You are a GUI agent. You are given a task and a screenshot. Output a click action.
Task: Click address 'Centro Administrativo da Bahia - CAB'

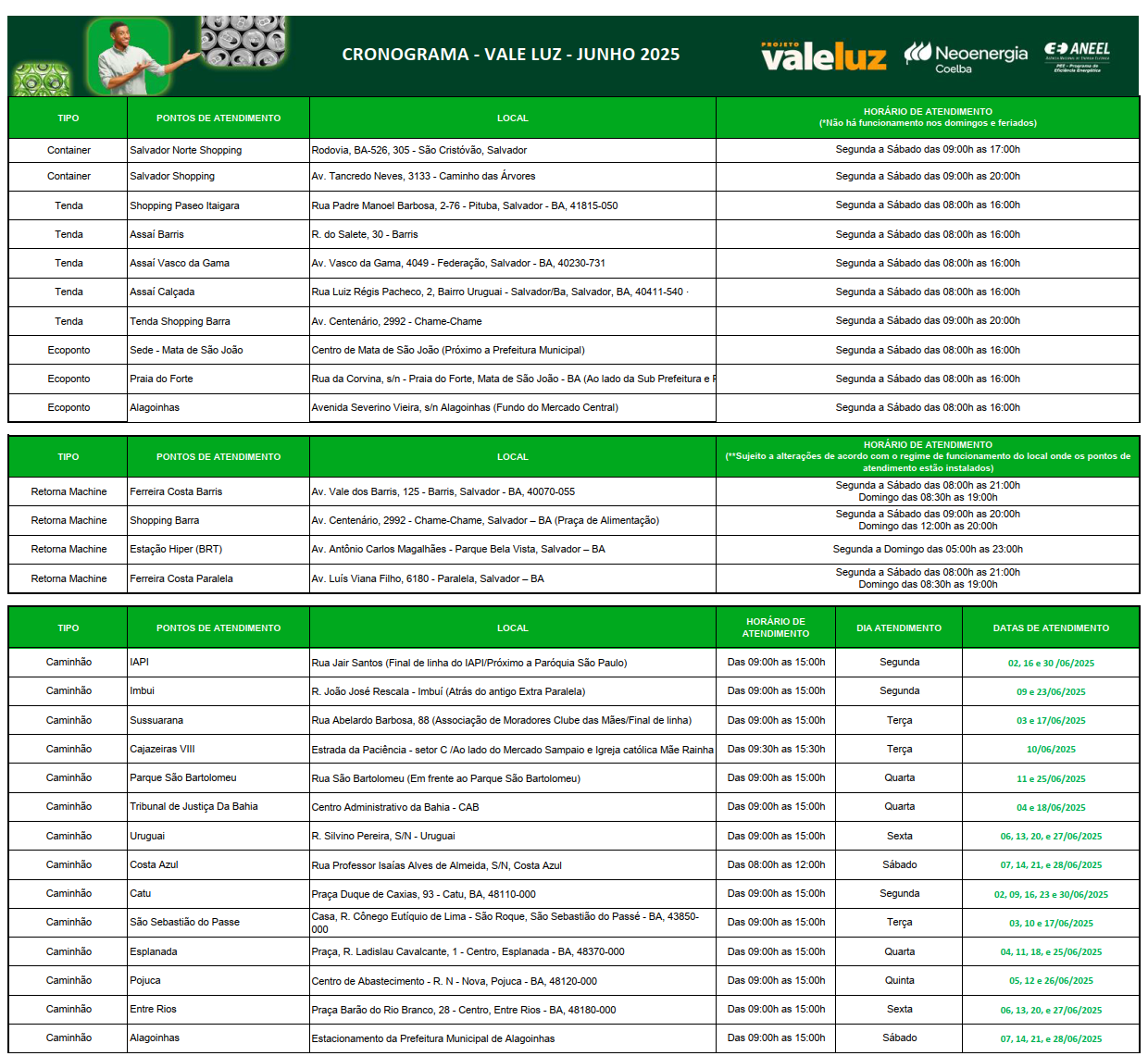coord(395,807)
